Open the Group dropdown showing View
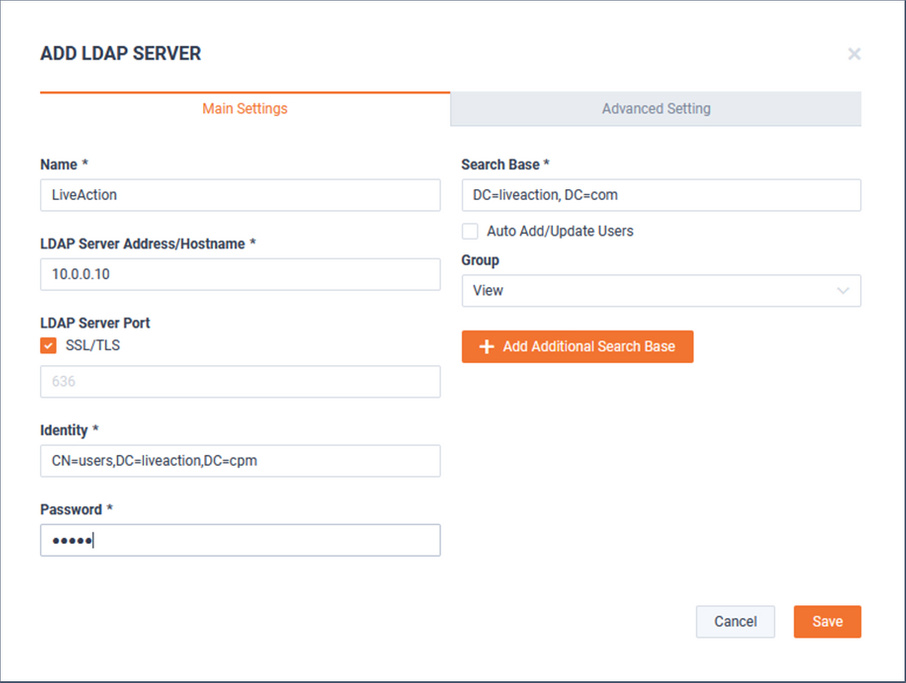The image size is (906, 683). 661,291
